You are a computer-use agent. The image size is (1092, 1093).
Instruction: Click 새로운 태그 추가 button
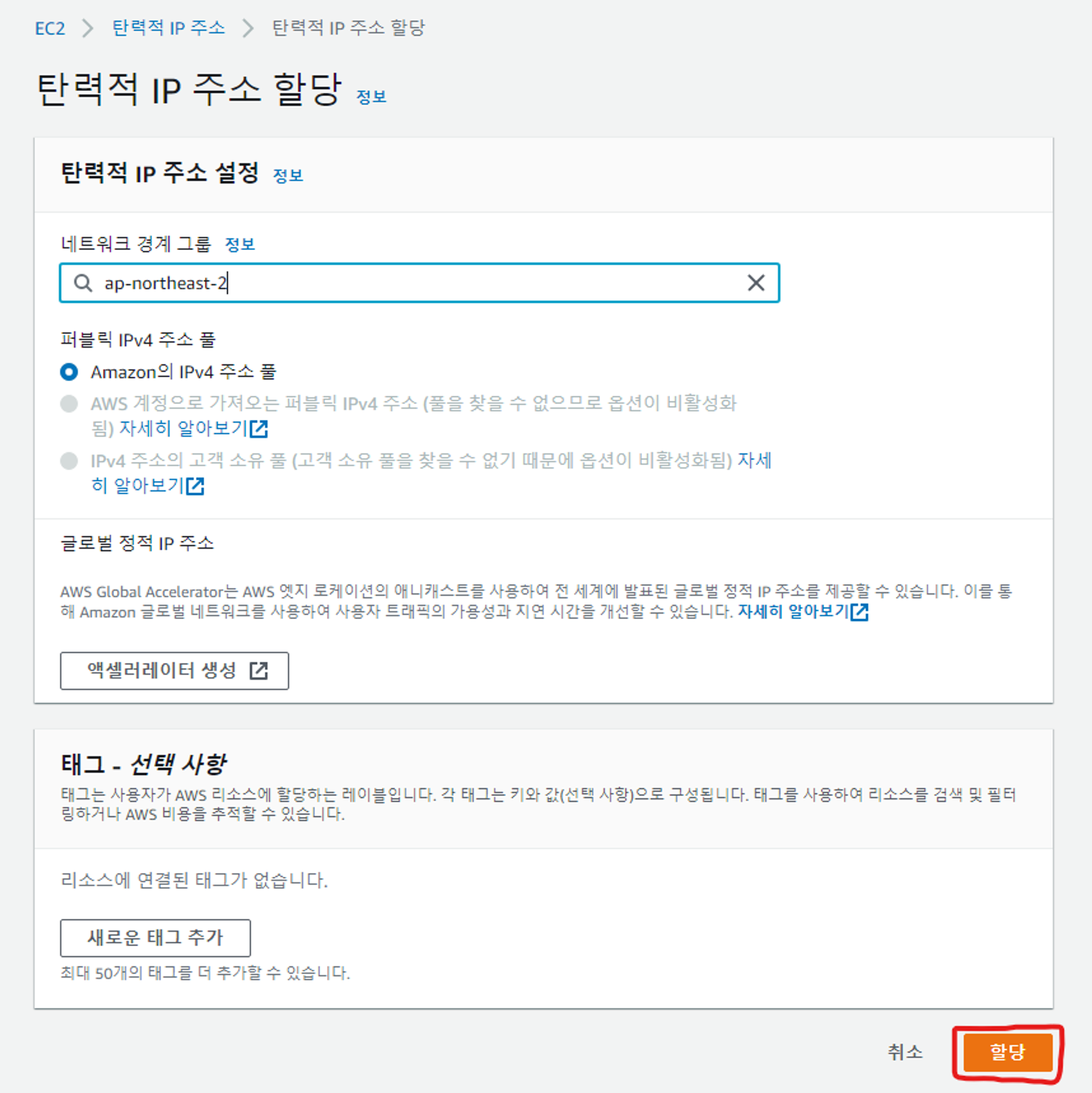155,937
